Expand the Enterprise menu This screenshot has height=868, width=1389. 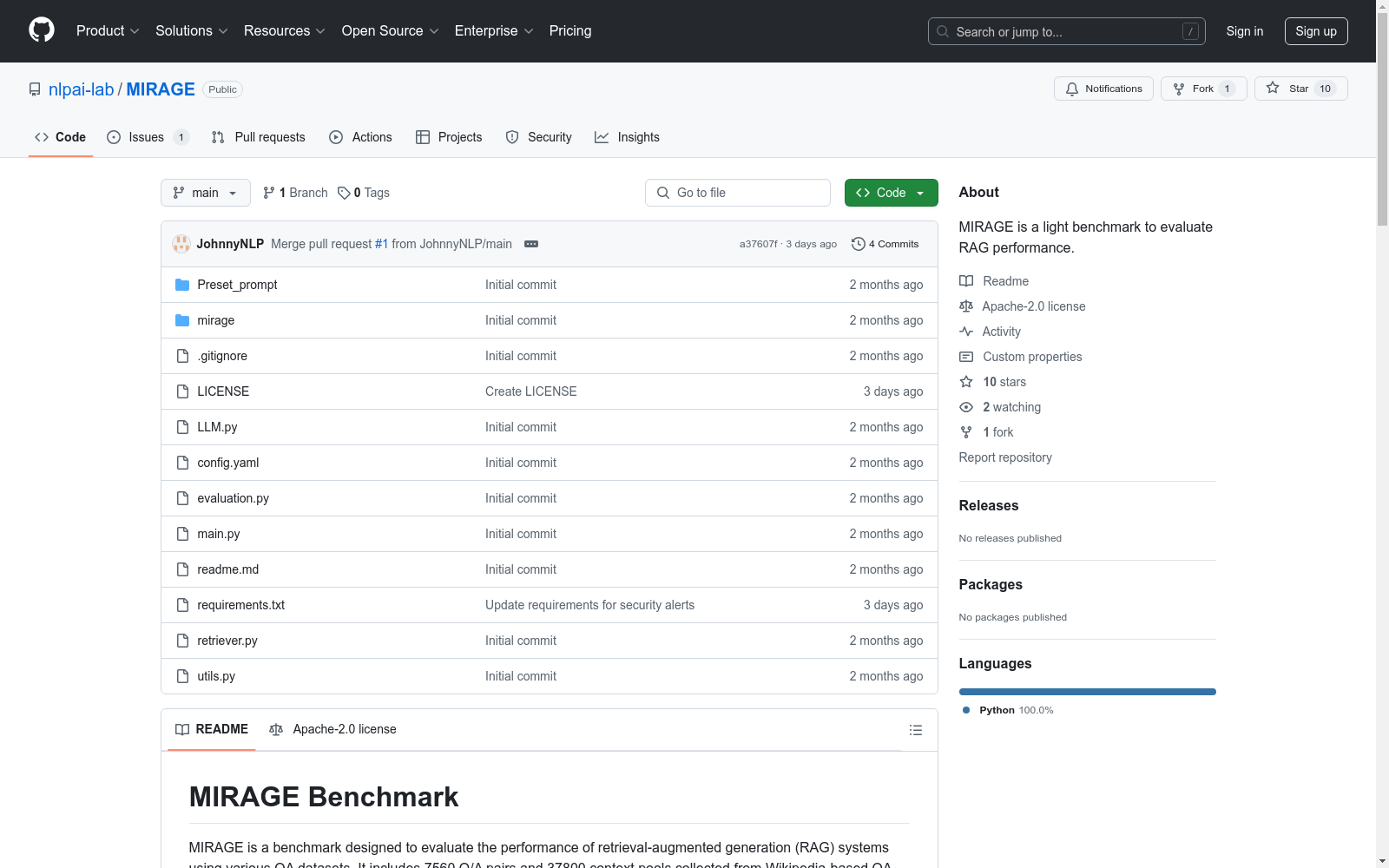pyautogui.click(x=494, y=31)
